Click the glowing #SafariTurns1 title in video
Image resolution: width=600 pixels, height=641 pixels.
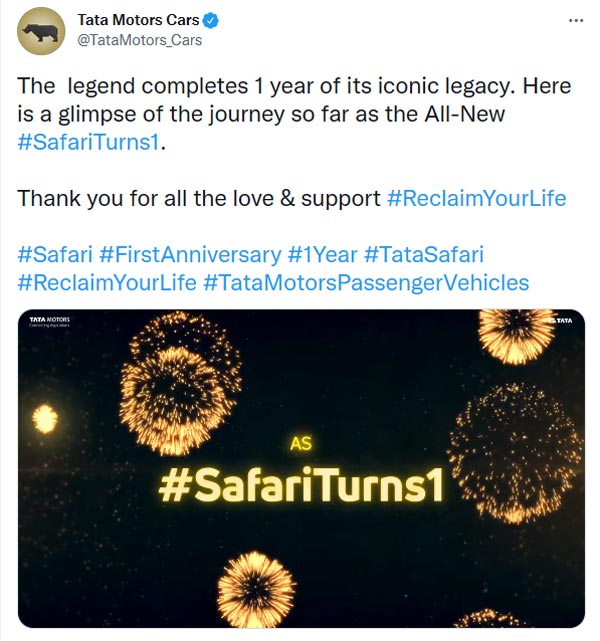tap(300, 485)
